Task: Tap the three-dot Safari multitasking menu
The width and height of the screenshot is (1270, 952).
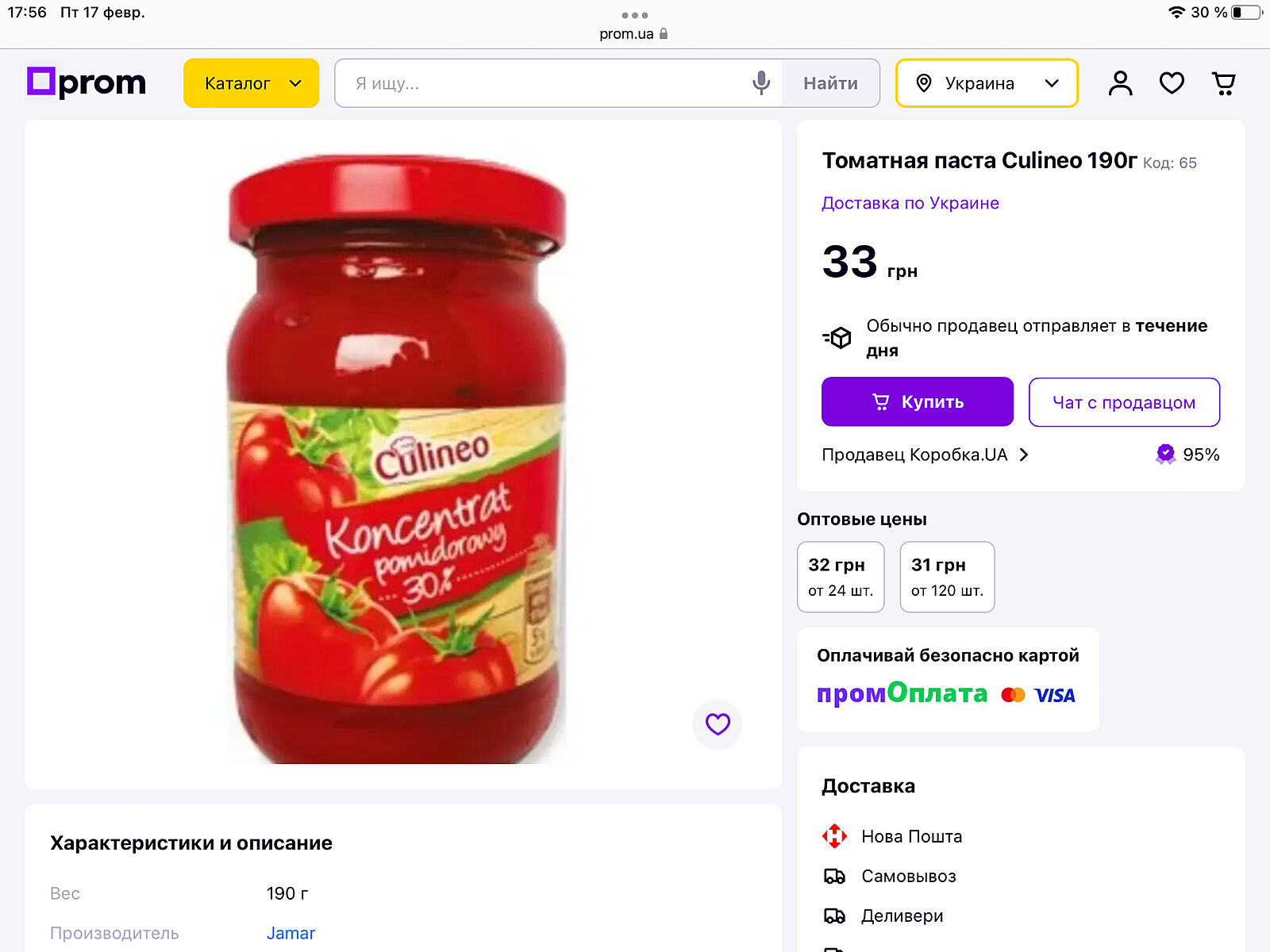Action: click(x=634, y=15)
